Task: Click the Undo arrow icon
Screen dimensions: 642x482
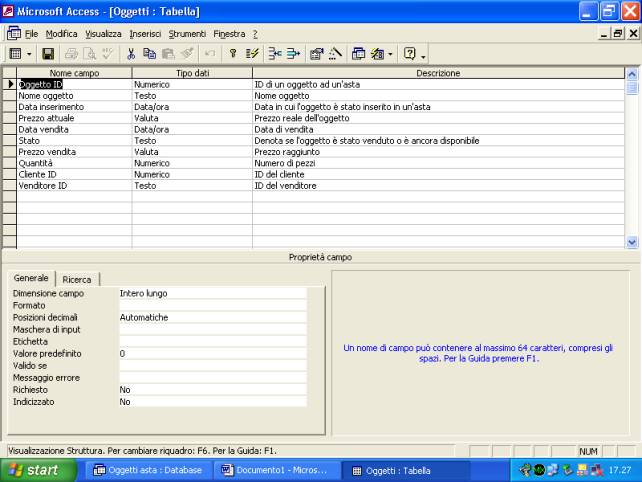Action: (x=210, y=54)
